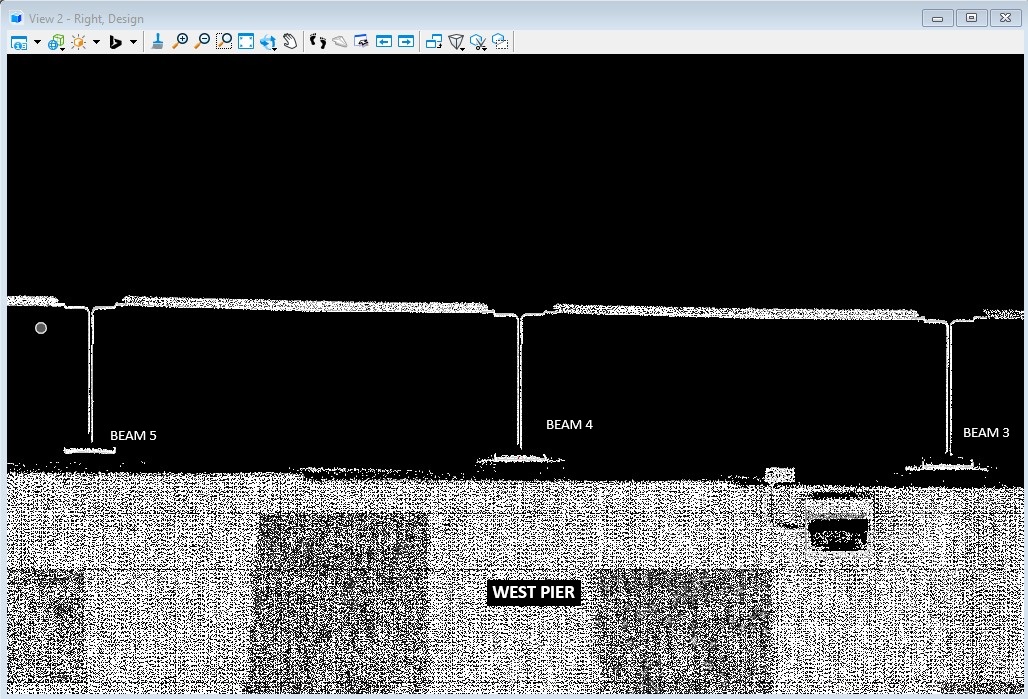Screen dimensions: 1028x699
Task: Select the Rotate View tool
Action: pyautogui.click(x=268, y=42)
